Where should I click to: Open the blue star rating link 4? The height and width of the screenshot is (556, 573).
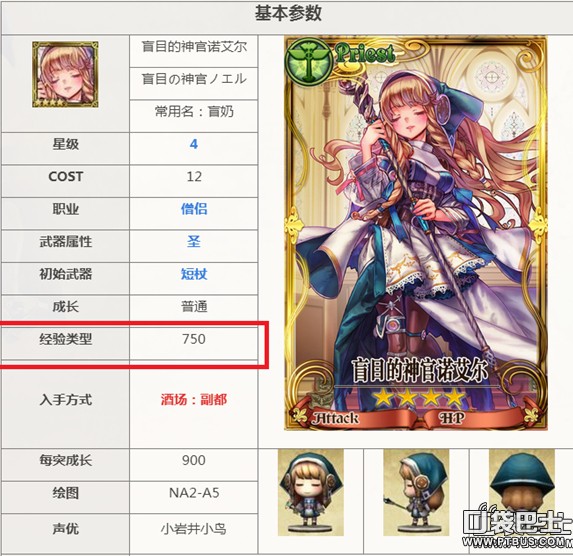pos(194,144)
